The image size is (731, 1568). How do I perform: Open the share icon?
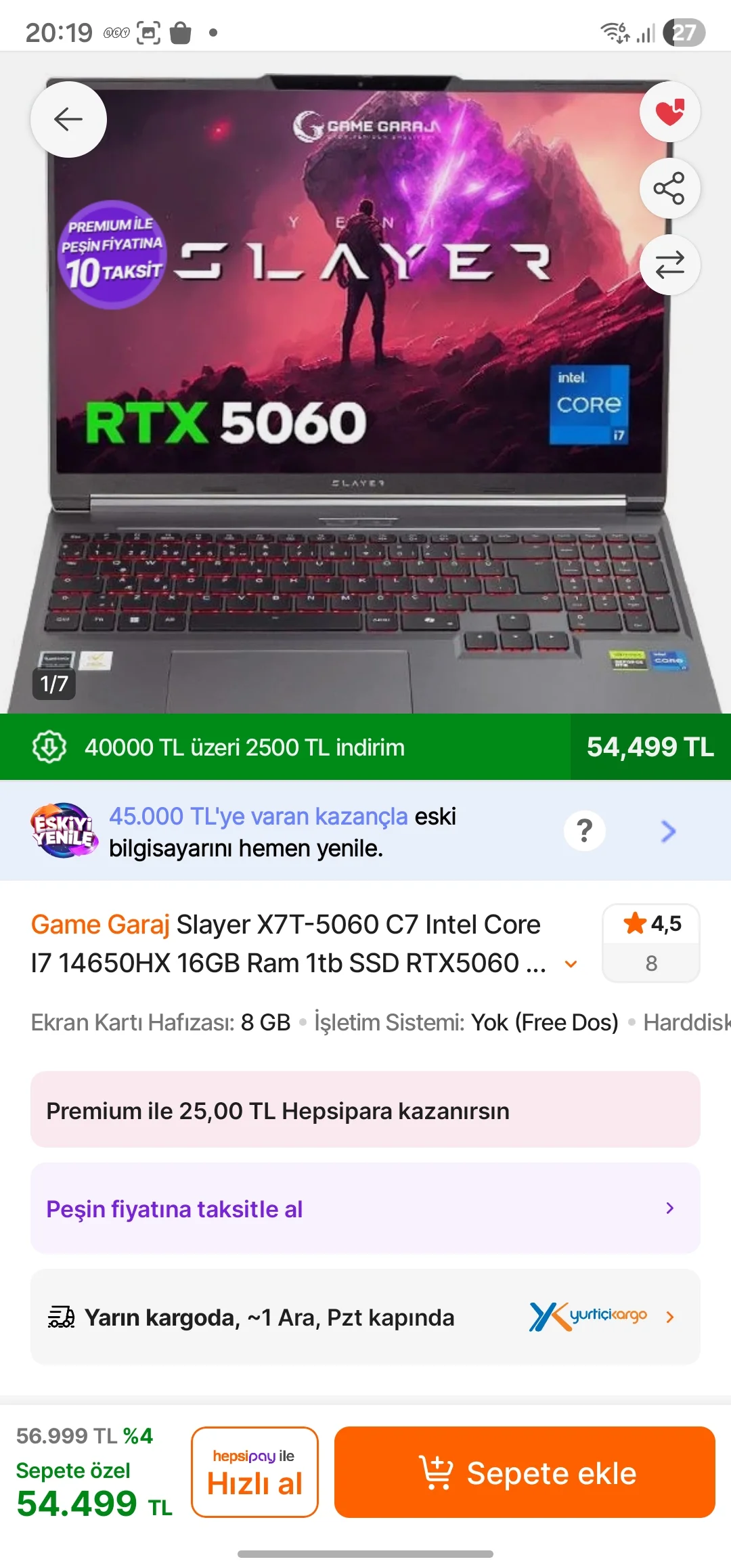click(669, 188)
